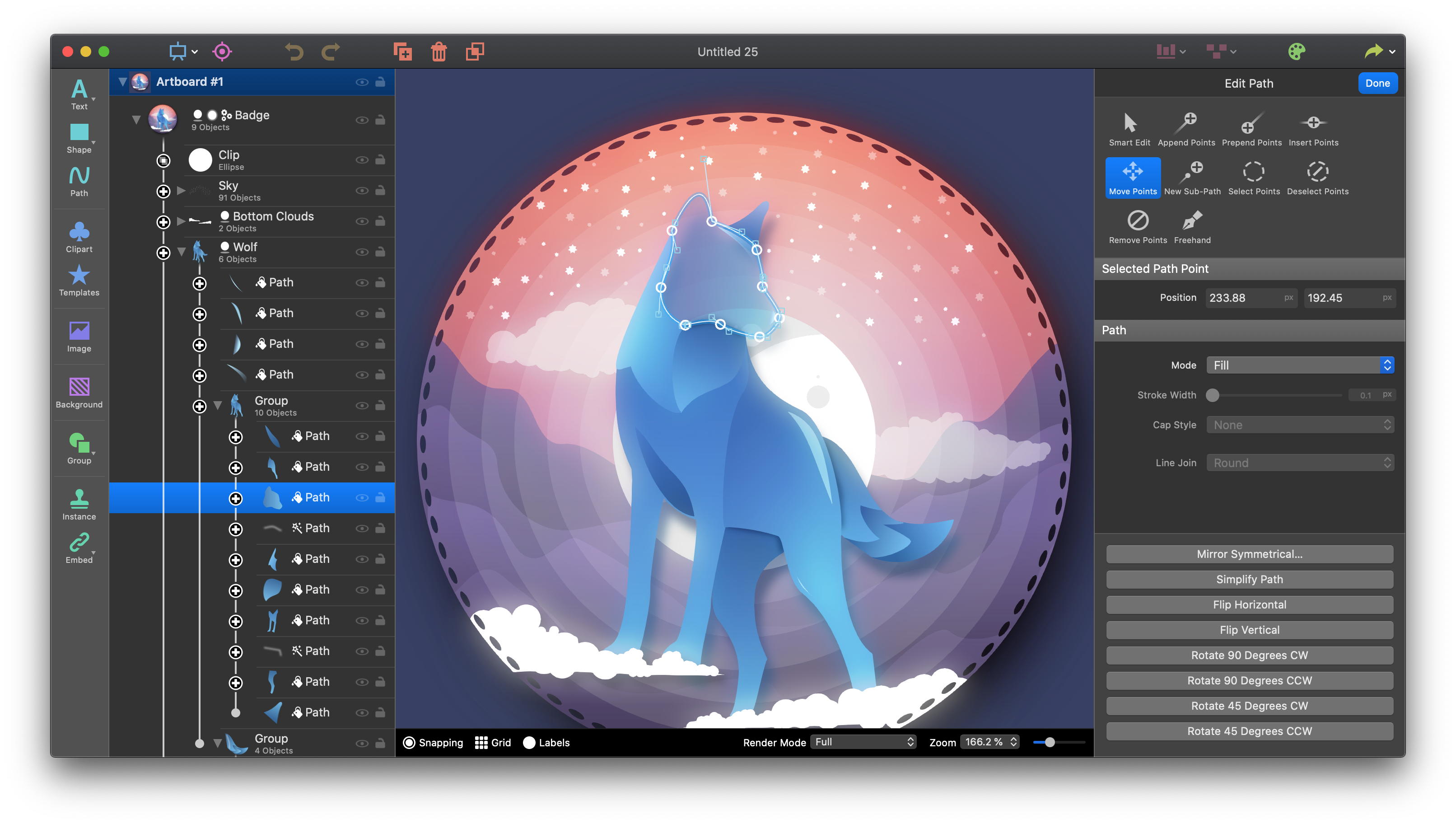Viewport: 1456px width, 824px height.
Task: Click the pink target icon in toolbar
Action: (x=222, y=51)
